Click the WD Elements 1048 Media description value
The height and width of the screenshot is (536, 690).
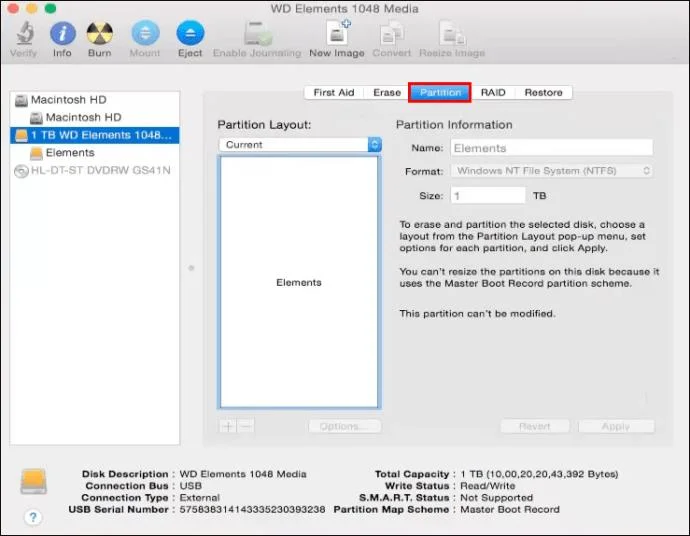pyautogui.click(x=243, y=474)
